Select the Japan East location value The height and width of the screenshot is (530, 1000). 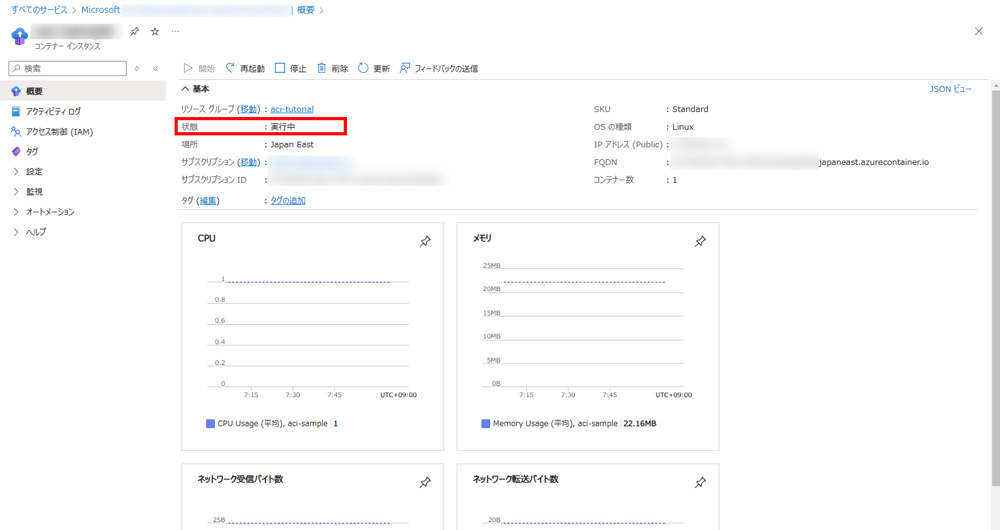click(x=292, y=144)
